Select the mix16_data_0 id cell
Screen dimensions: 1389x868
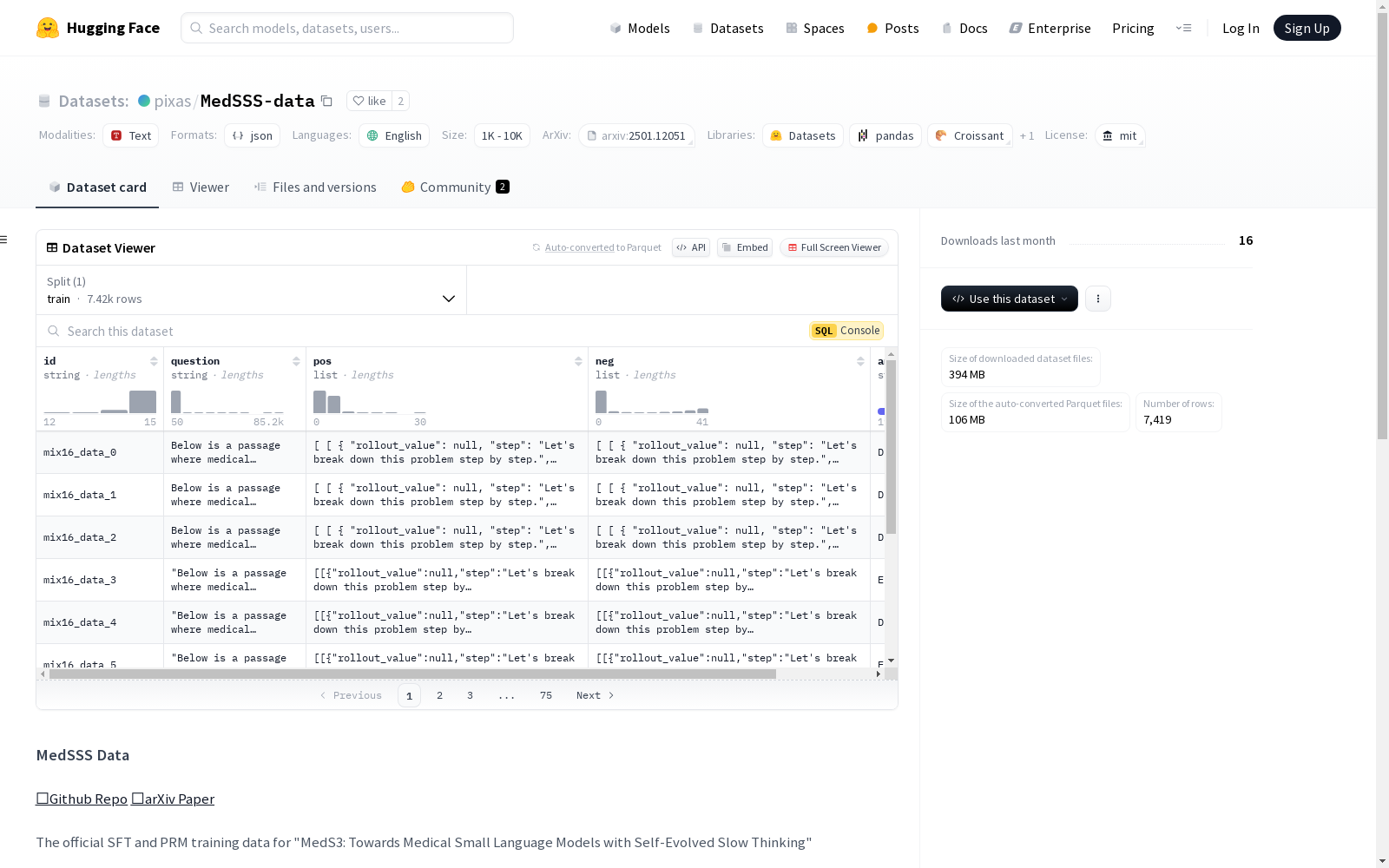click(100, 452)
